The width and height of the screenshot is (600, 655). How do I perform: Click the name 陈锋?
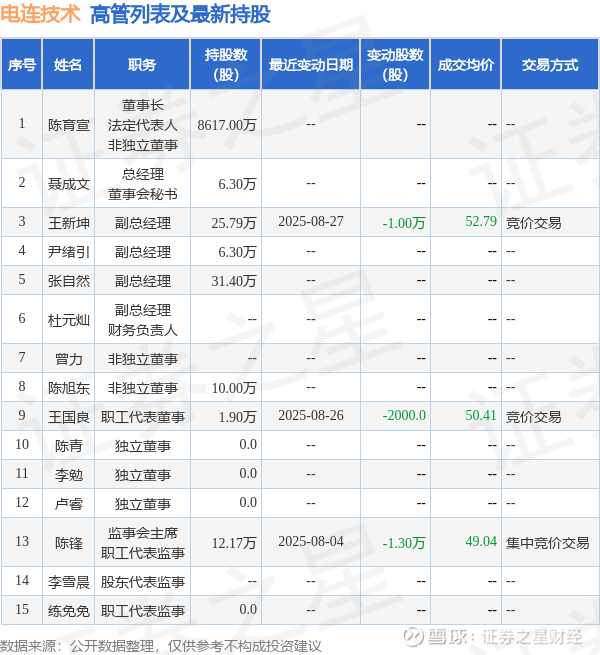(69, 543)
